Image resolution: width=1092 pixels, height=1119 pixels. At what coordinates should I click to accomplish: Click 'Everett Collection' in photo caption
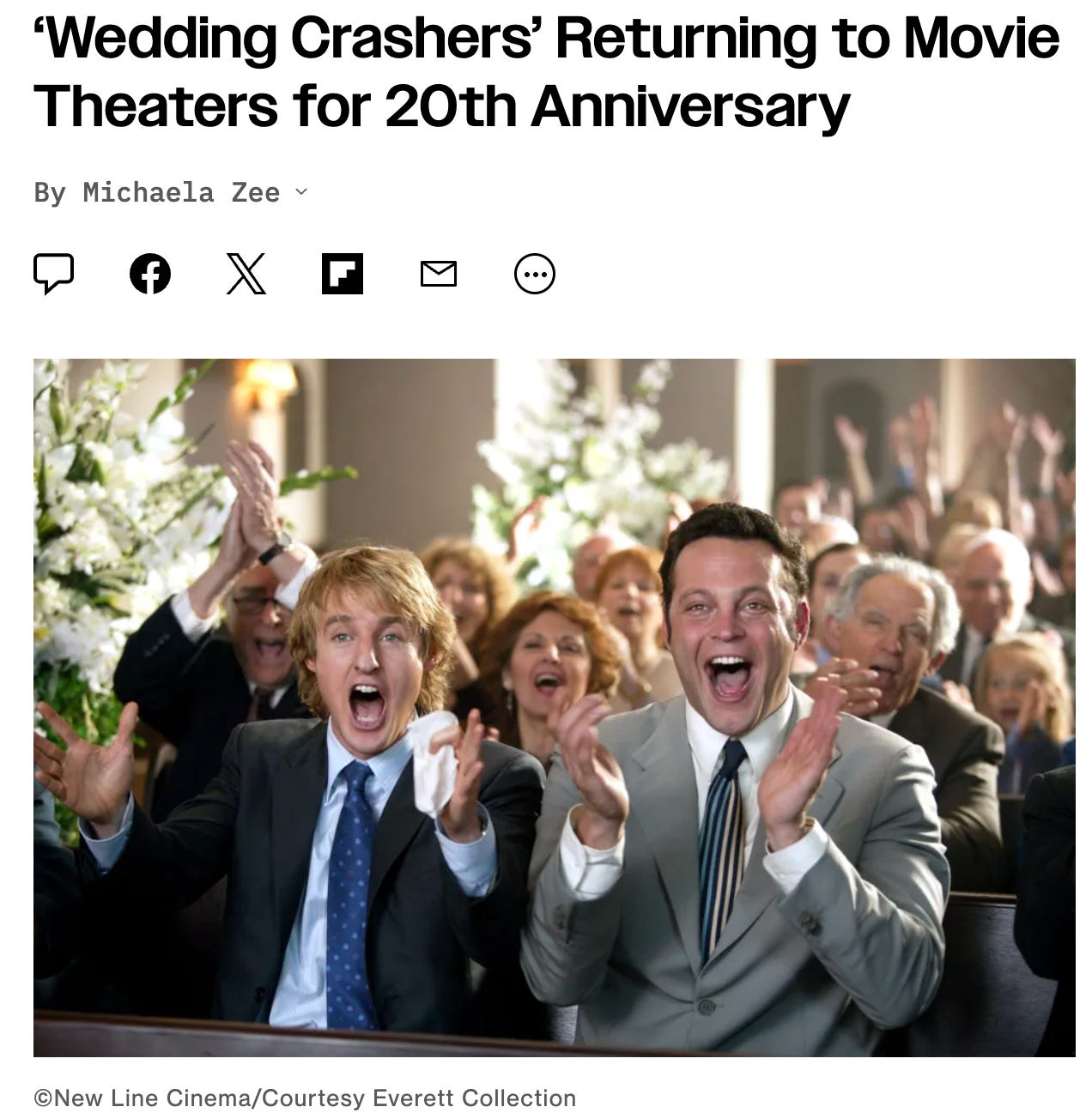[474, 1098]
